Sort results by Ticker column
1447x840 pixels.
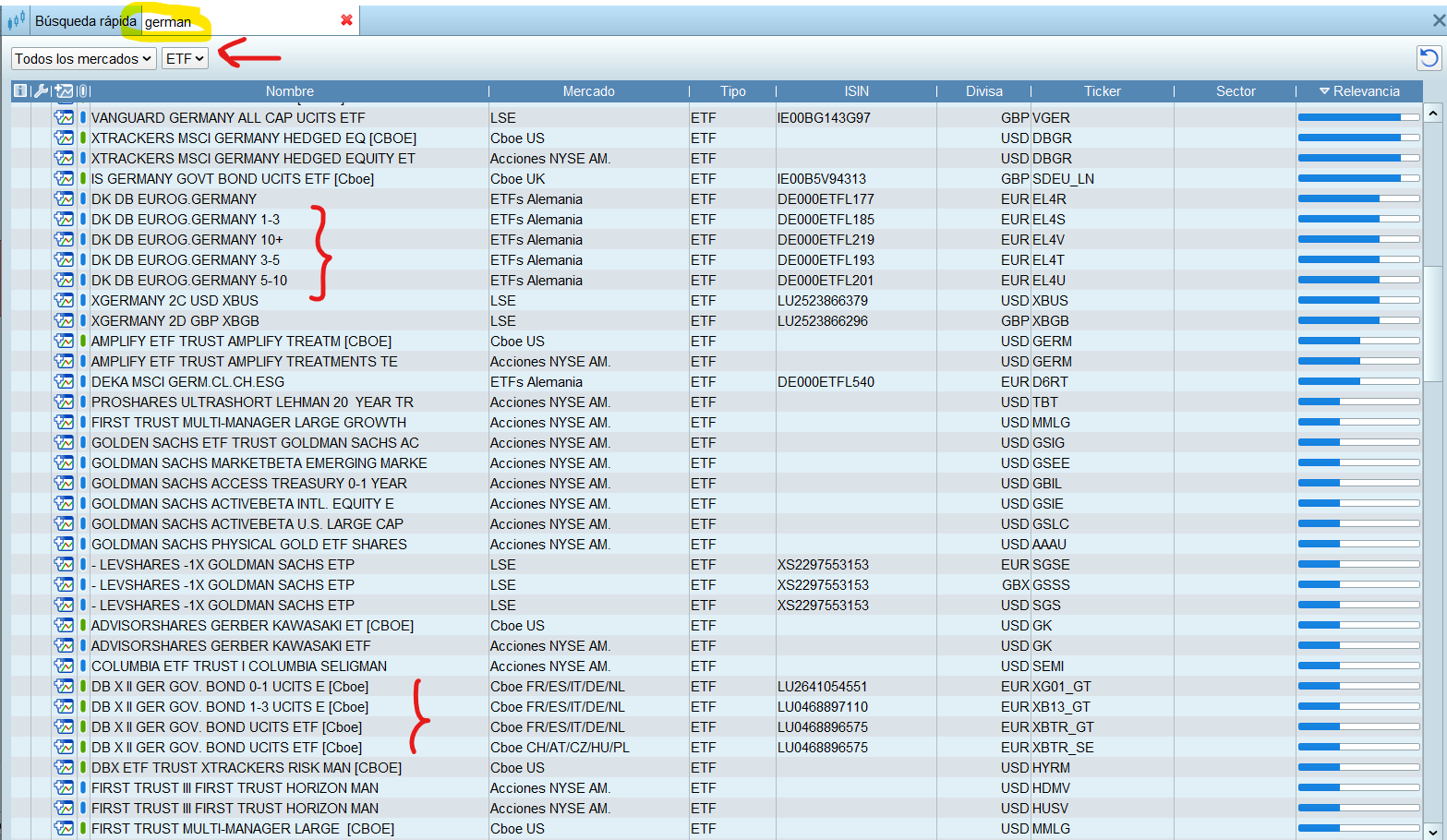click(1103, 90)
